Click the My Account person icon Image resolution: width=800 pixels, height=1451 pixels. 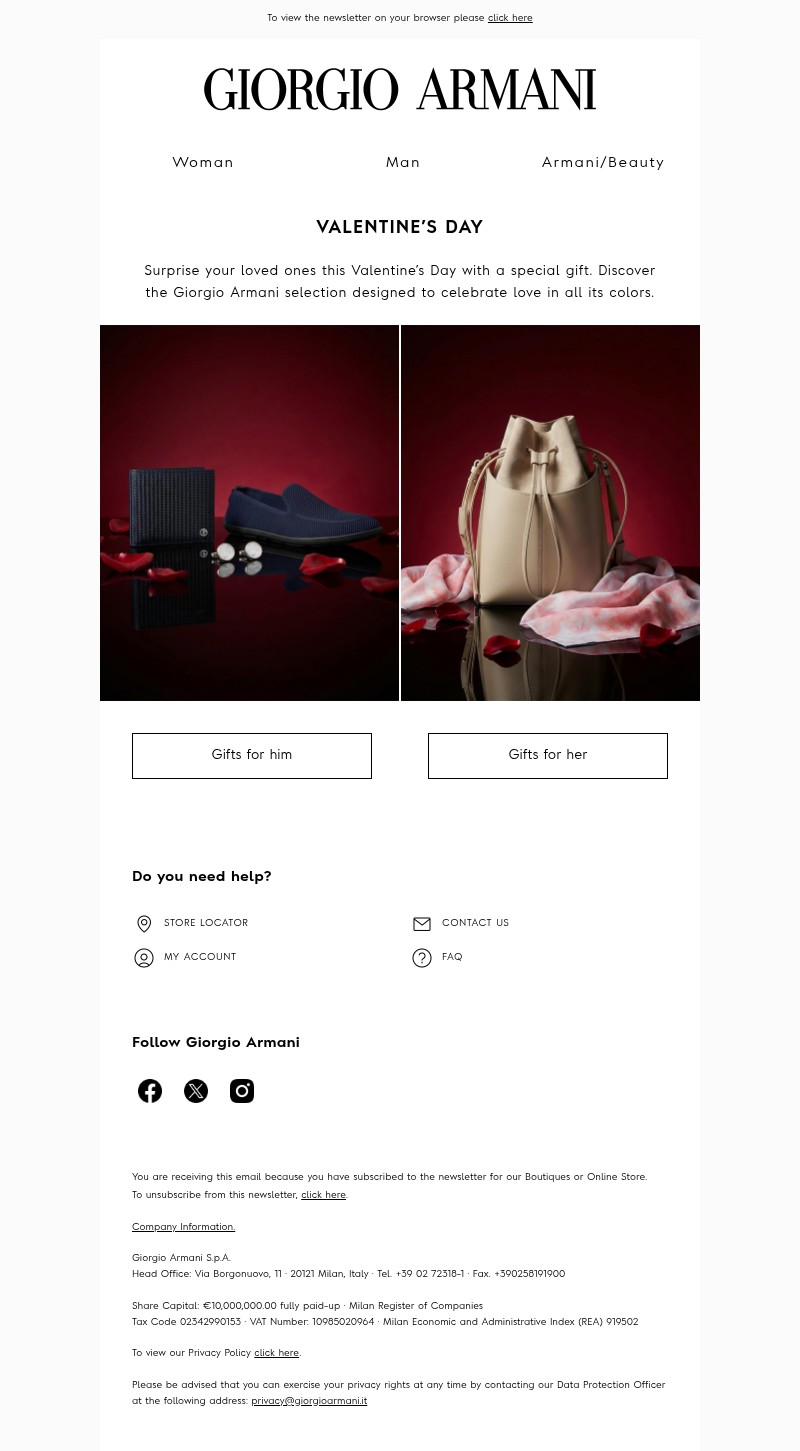click(144, 958)
